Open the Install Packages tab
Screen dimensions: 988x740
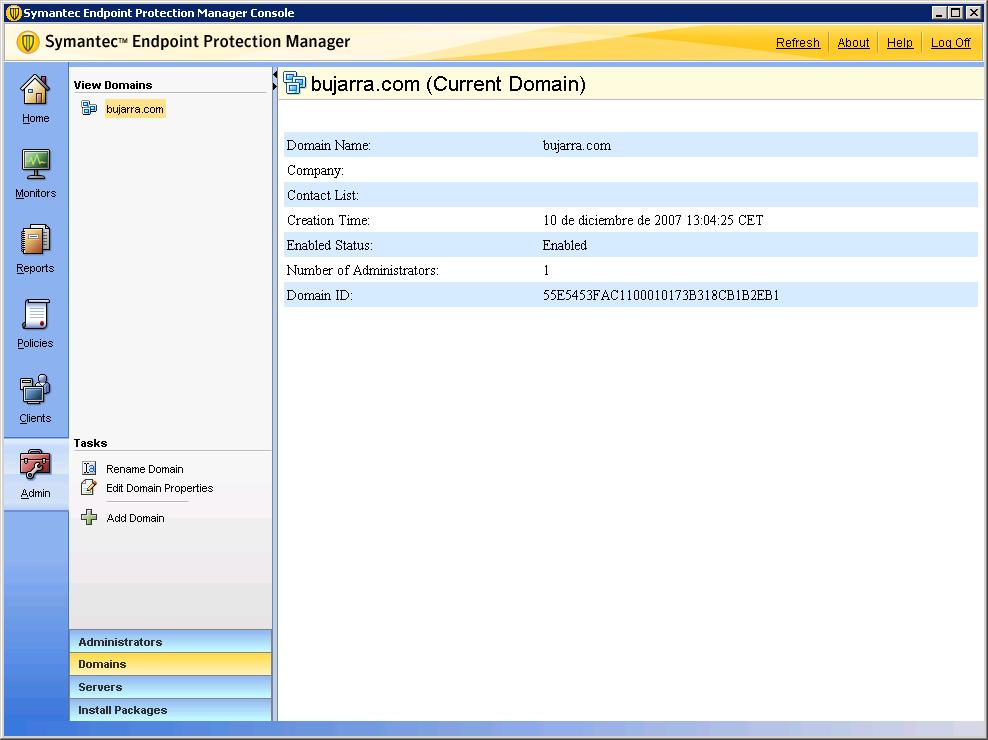click(x=170, y=710)
